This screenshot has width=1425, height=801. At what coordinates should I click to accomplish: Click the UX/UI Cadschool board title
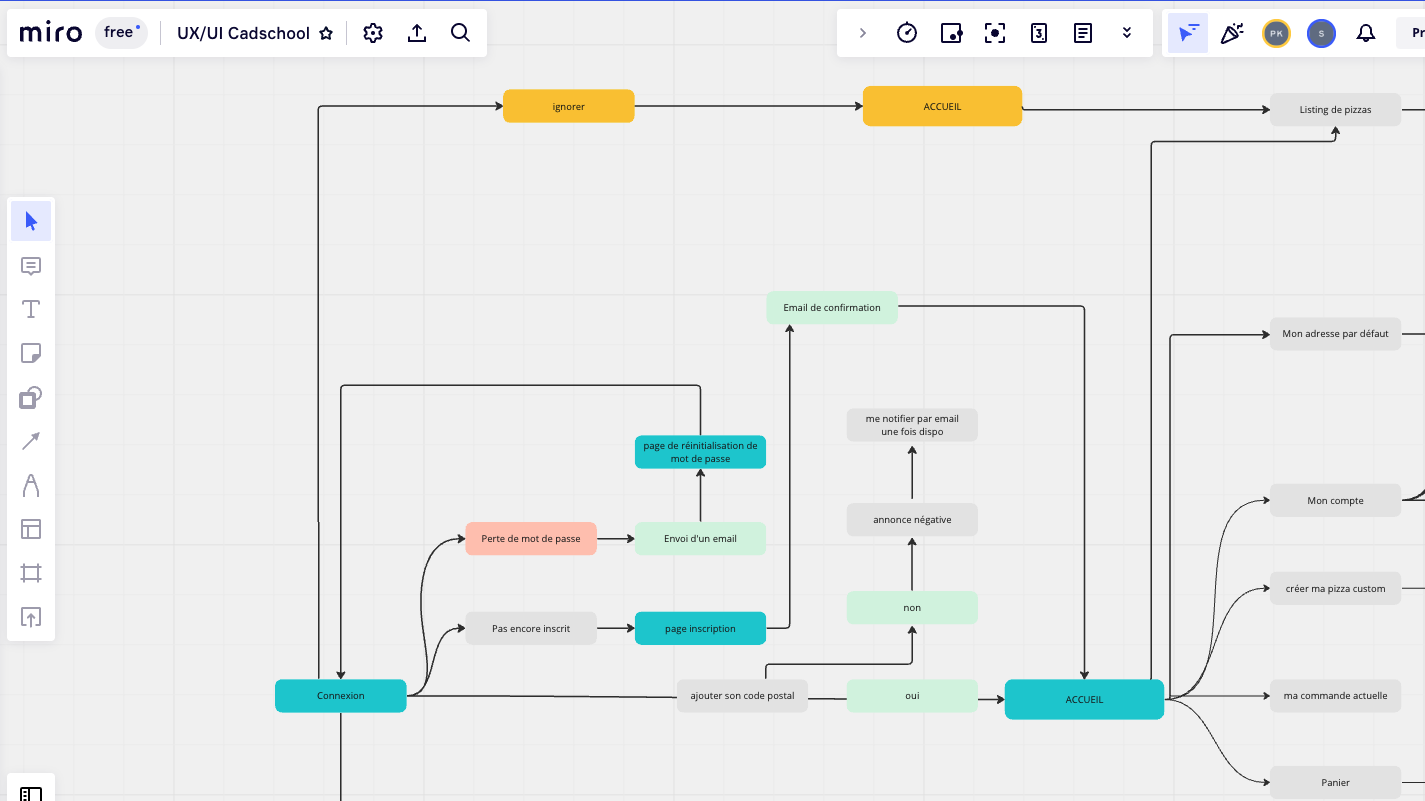[243, 33]
